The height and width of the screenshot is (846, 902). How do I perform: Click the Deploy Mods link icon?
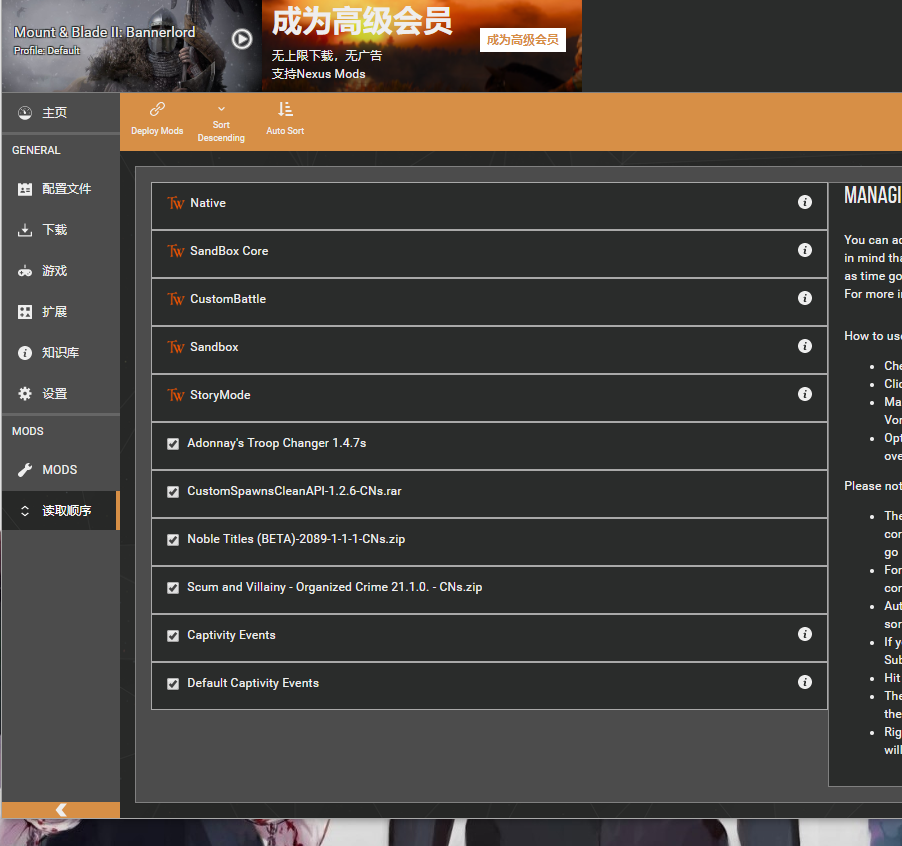157,109
